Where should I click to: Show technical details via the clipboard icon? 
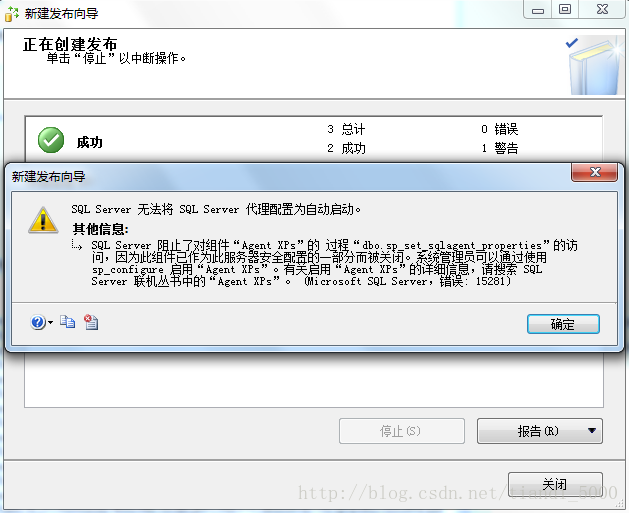(x=91, y=322)
